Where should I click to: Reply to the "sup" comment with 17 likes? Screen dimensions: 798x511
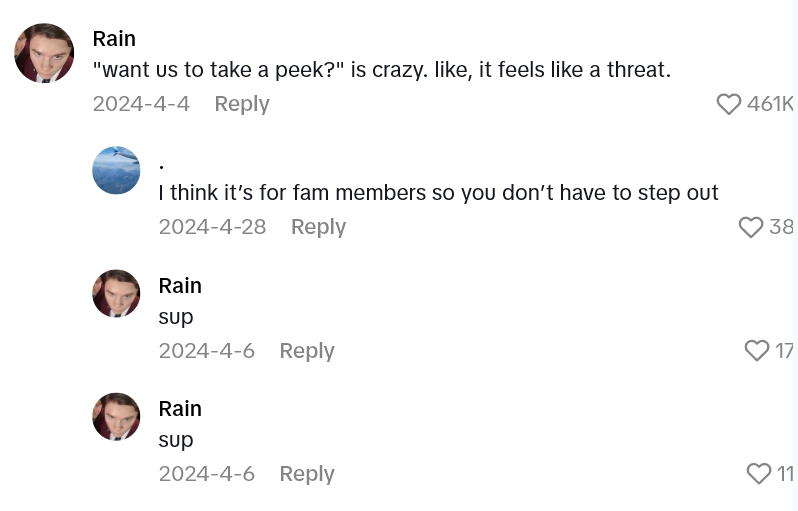pos(306,351)
